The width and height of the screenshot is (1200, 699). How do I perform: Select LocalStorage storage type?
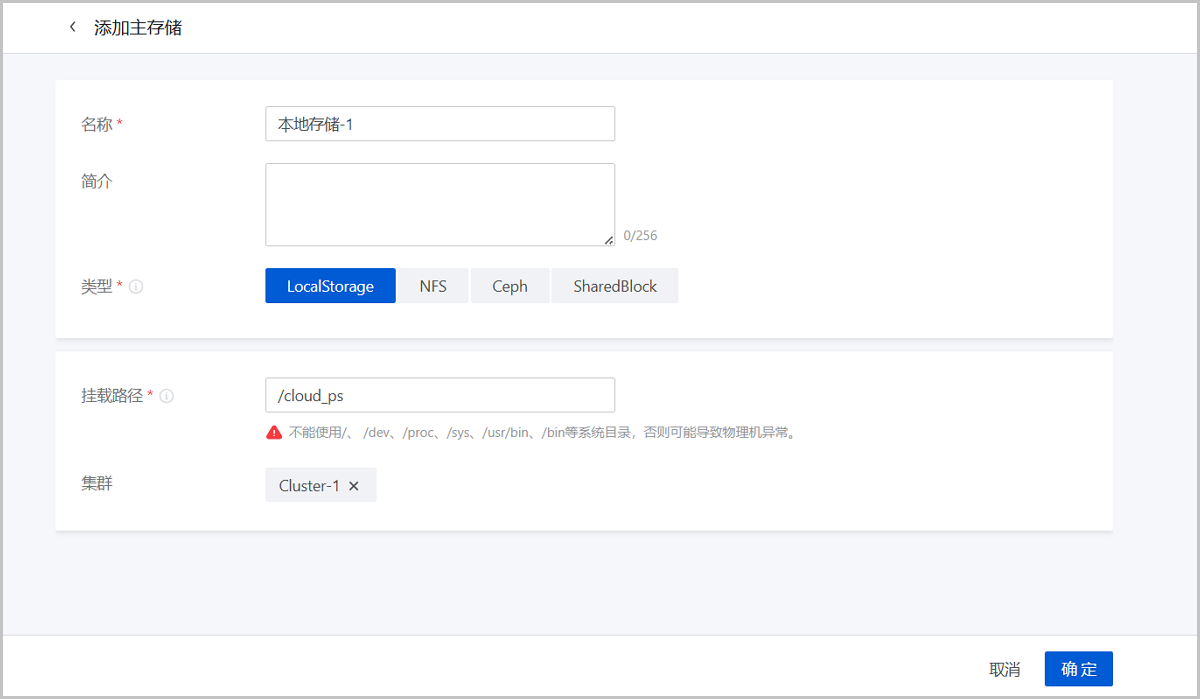click(330, 286)
